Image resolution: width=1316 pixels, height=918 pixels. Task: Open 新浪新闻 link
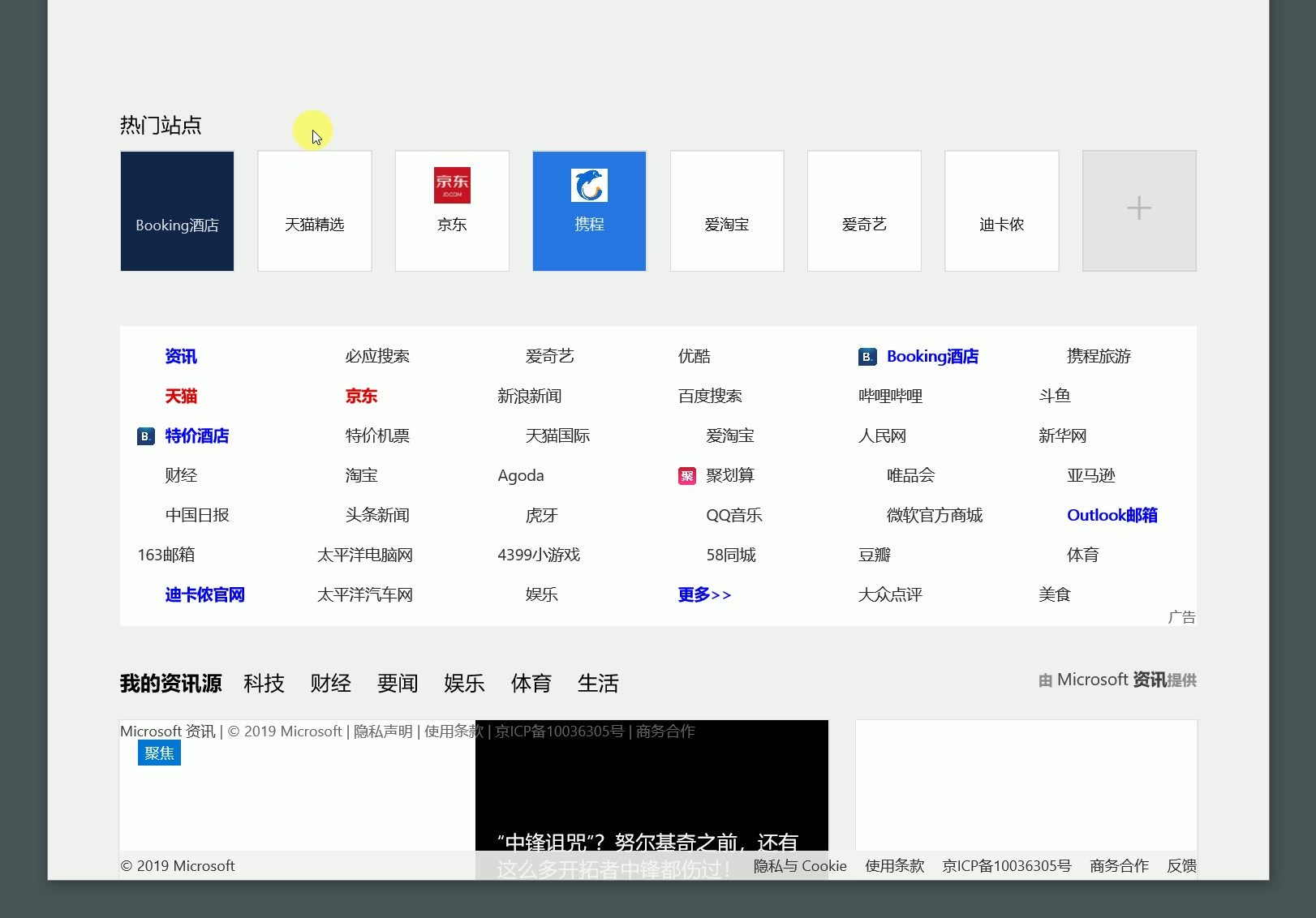point(530,396)
